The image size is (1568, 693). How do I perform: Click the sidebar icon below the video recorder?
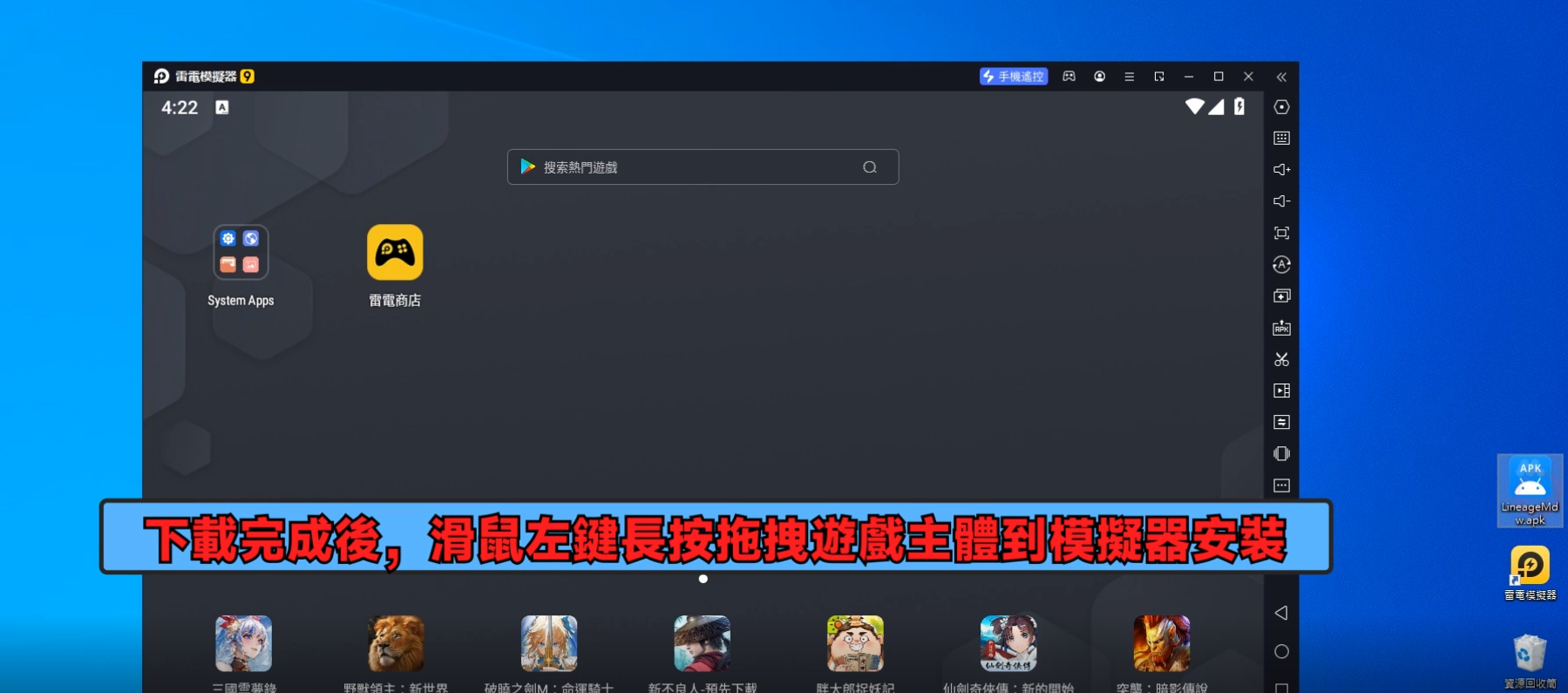click(1281, 422)
